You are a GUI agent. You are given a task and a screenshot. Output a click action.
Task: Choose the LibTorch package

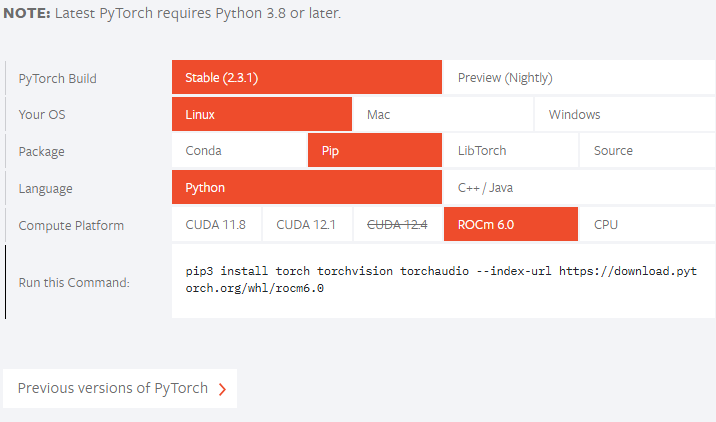511,151
